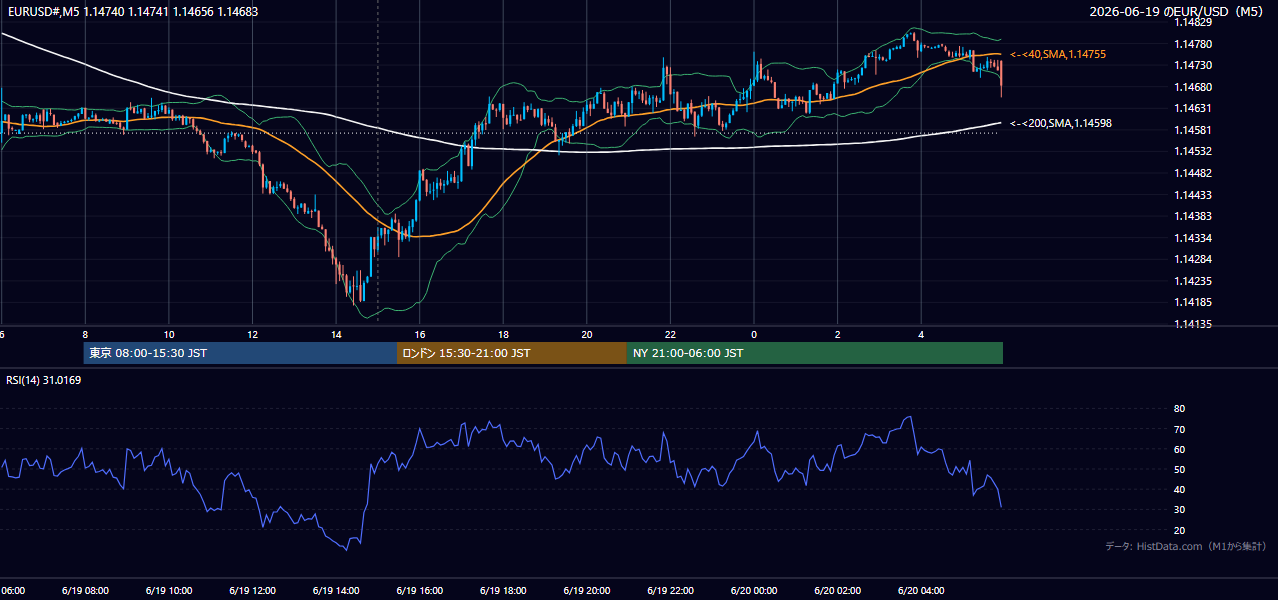Click the 6/19 14:00 bottom time label
1278x600 pixels.
point(335,591)
